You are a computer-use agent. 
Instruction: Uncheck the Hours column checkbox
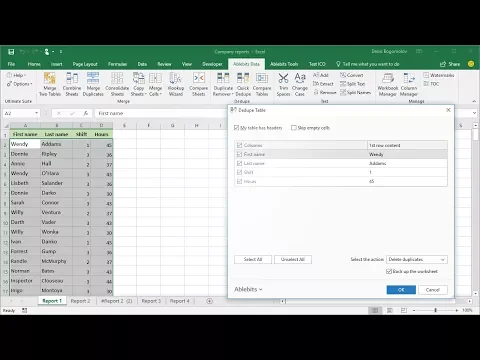(239, 181)
